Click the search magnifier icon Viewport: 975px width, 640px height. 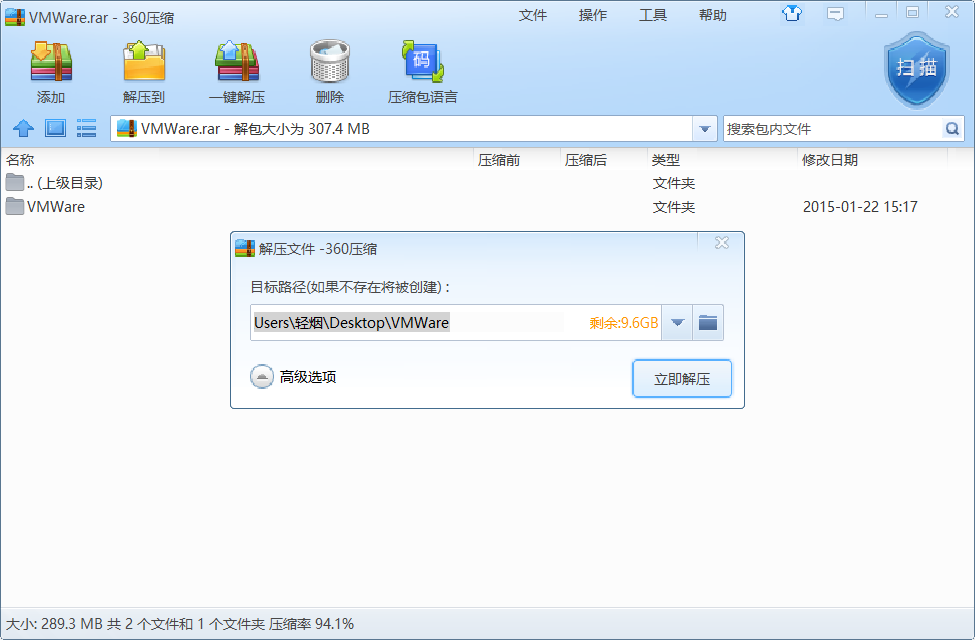952,129
